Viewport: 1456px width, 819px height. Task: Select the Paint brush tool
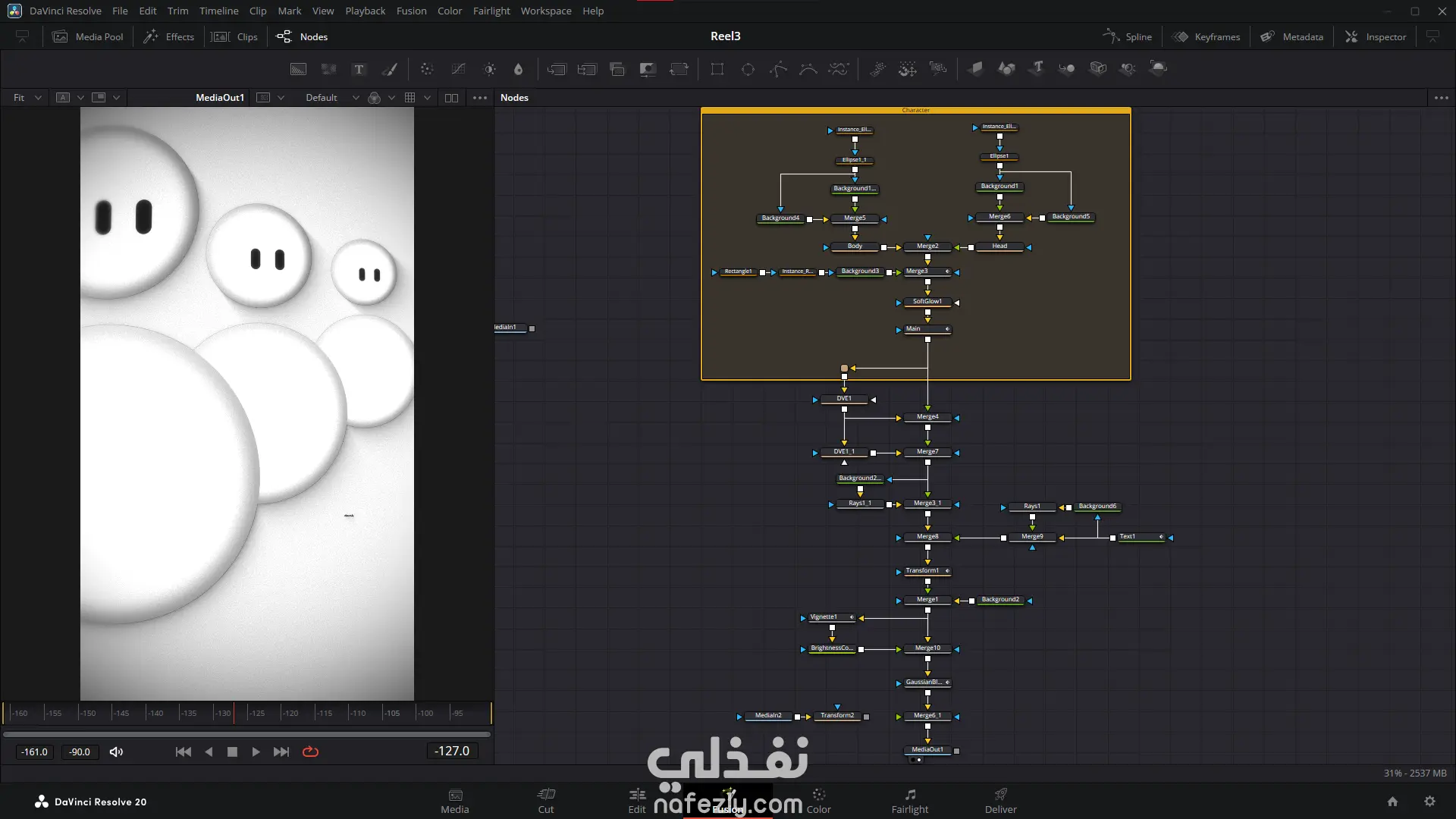click(x=390, y=69)
